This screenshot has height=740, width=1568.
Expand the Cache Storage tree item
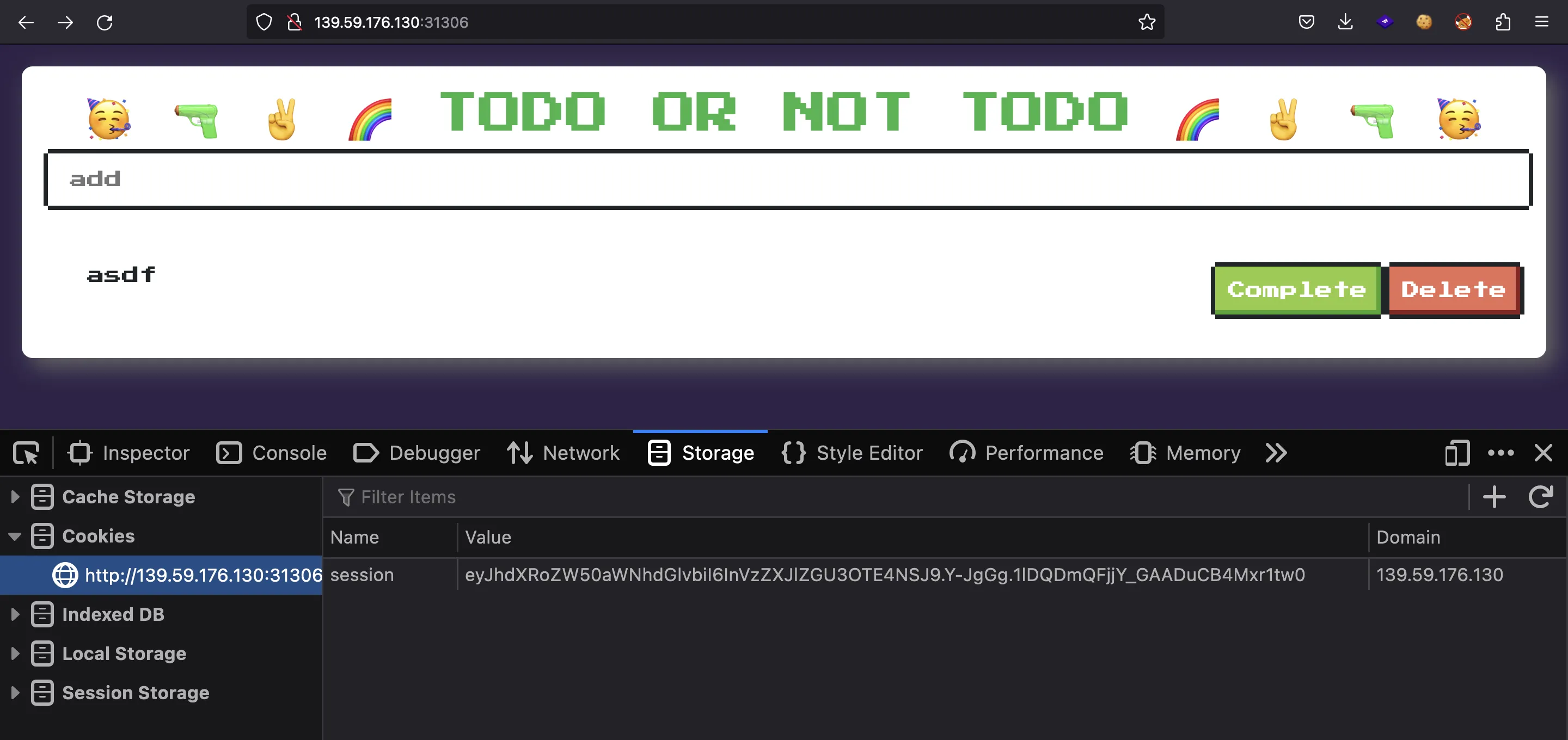pos(13,497)
